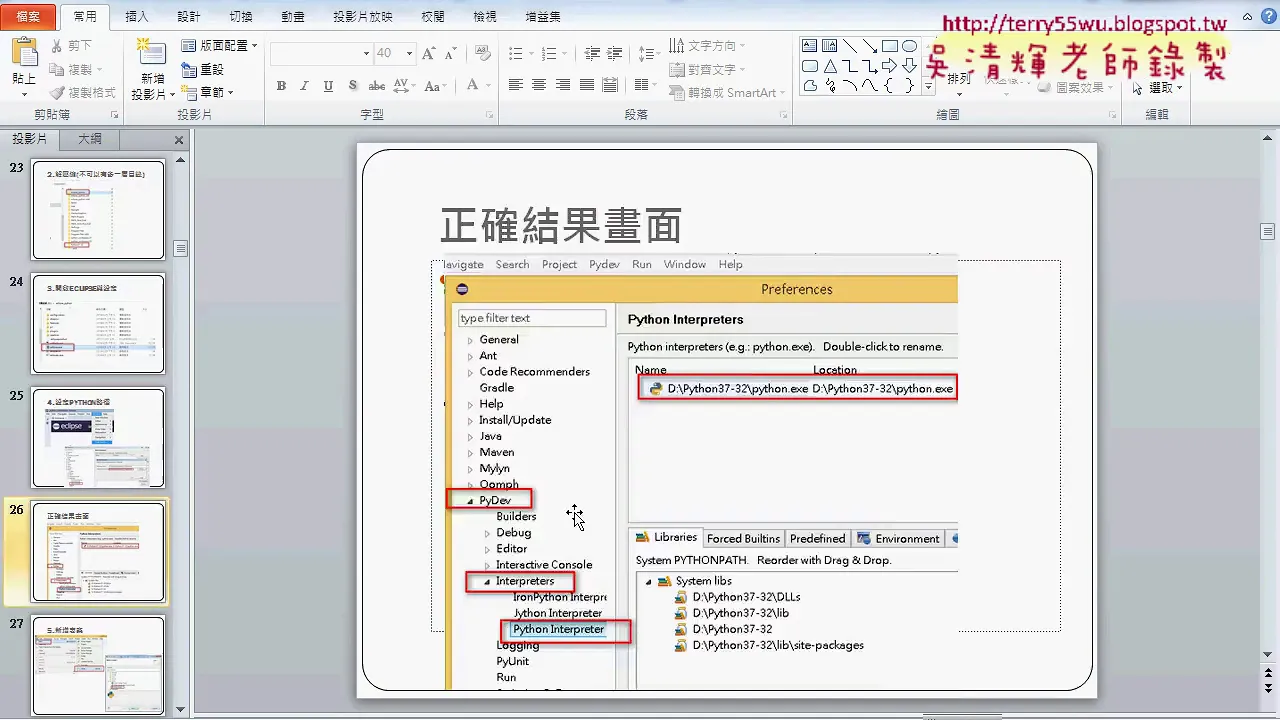Open the Section (章節) dropdown
This screenshot has height=720, width=1280.
click(x=207, y=92)
